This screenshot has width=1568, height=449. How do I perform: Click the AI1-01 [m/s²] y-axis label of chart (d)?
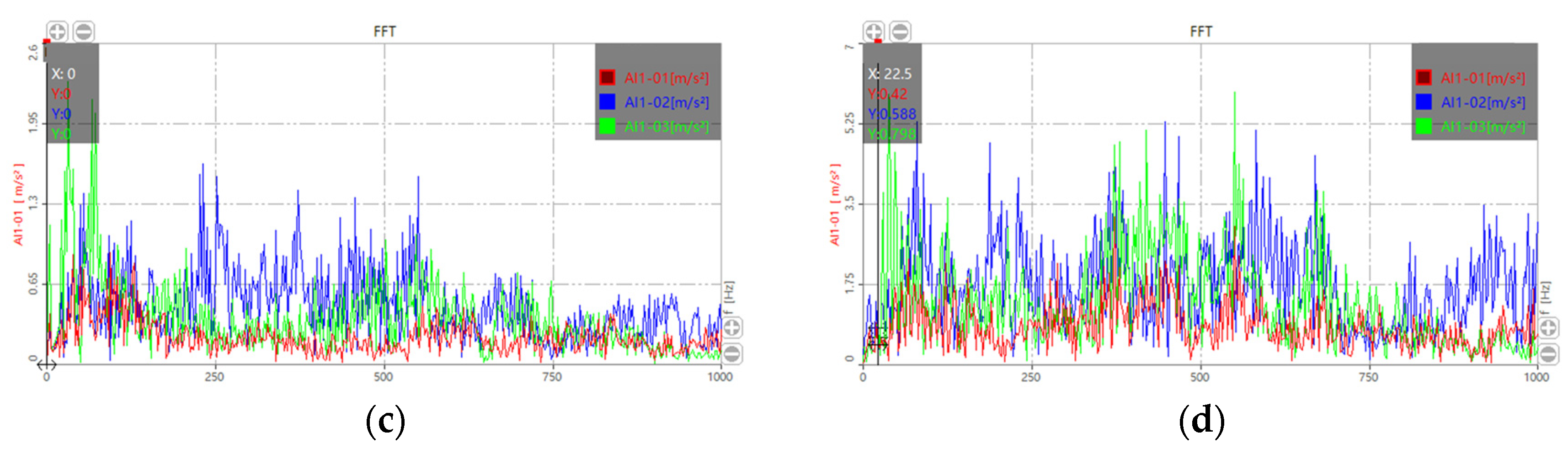pos(835,204)
